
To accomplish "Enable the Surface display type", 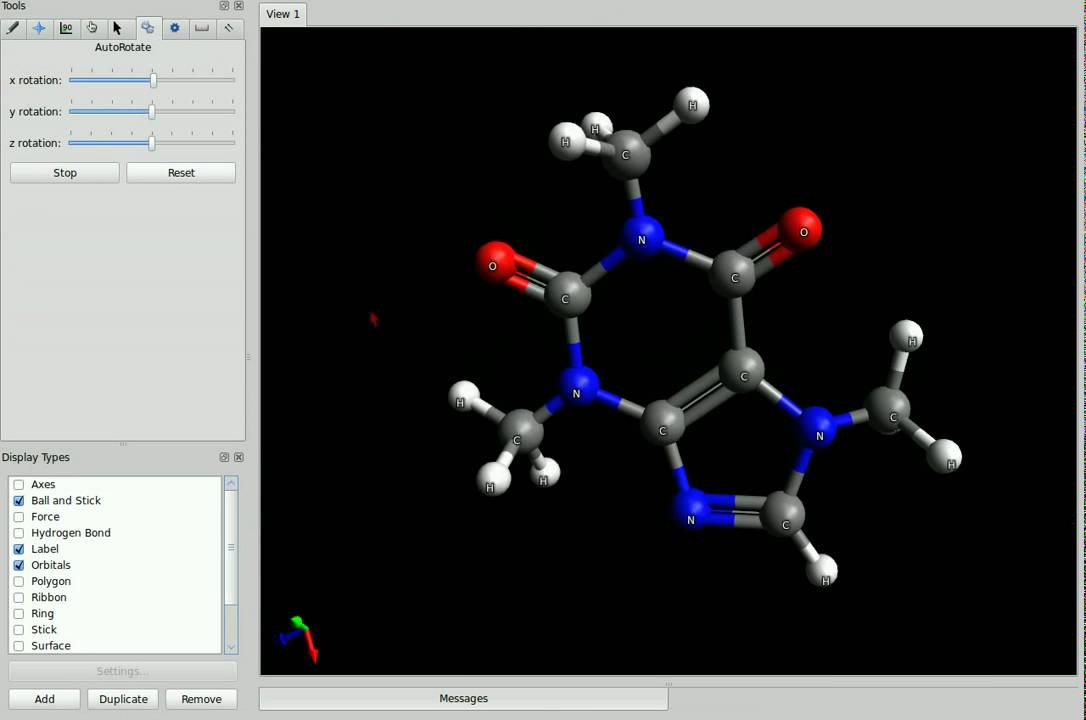I will [18, 645].
